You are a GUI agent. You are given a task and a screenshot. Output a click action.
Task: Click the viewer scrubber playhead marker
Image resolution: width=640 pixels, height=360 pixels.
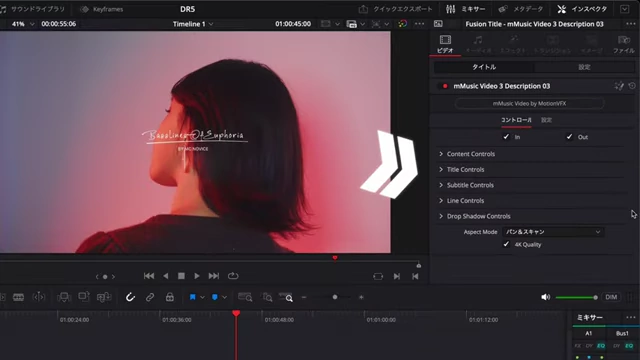pos(335,258)
